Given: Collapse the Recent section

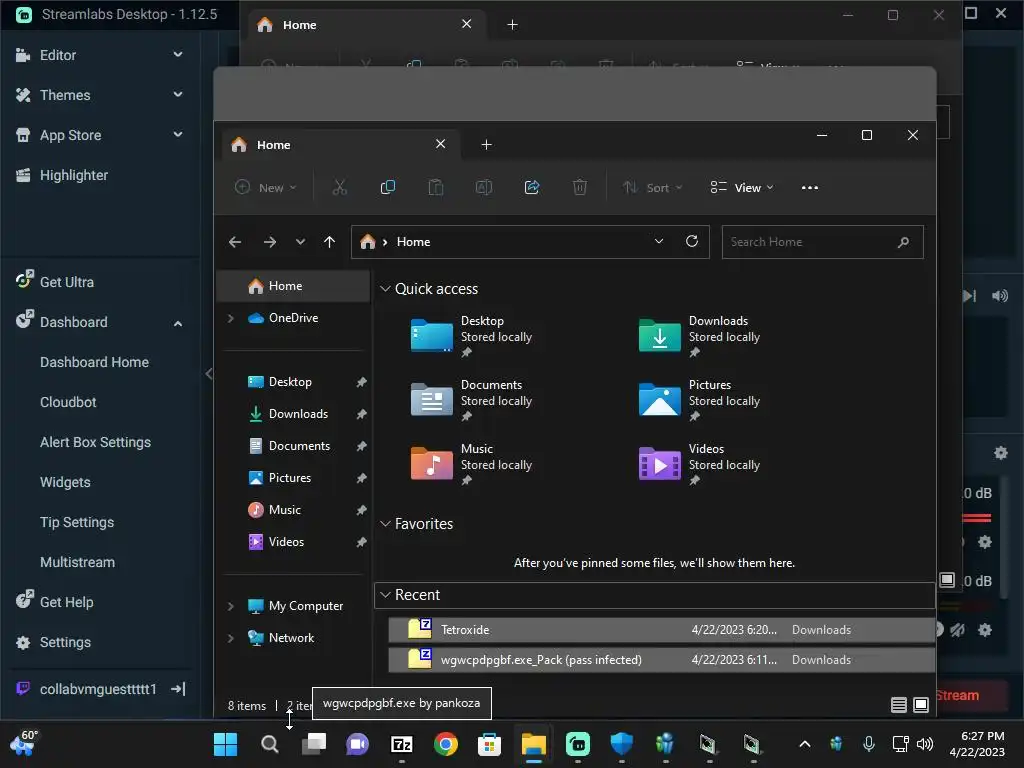Looking at the screenshot, I should coord(385,595).
